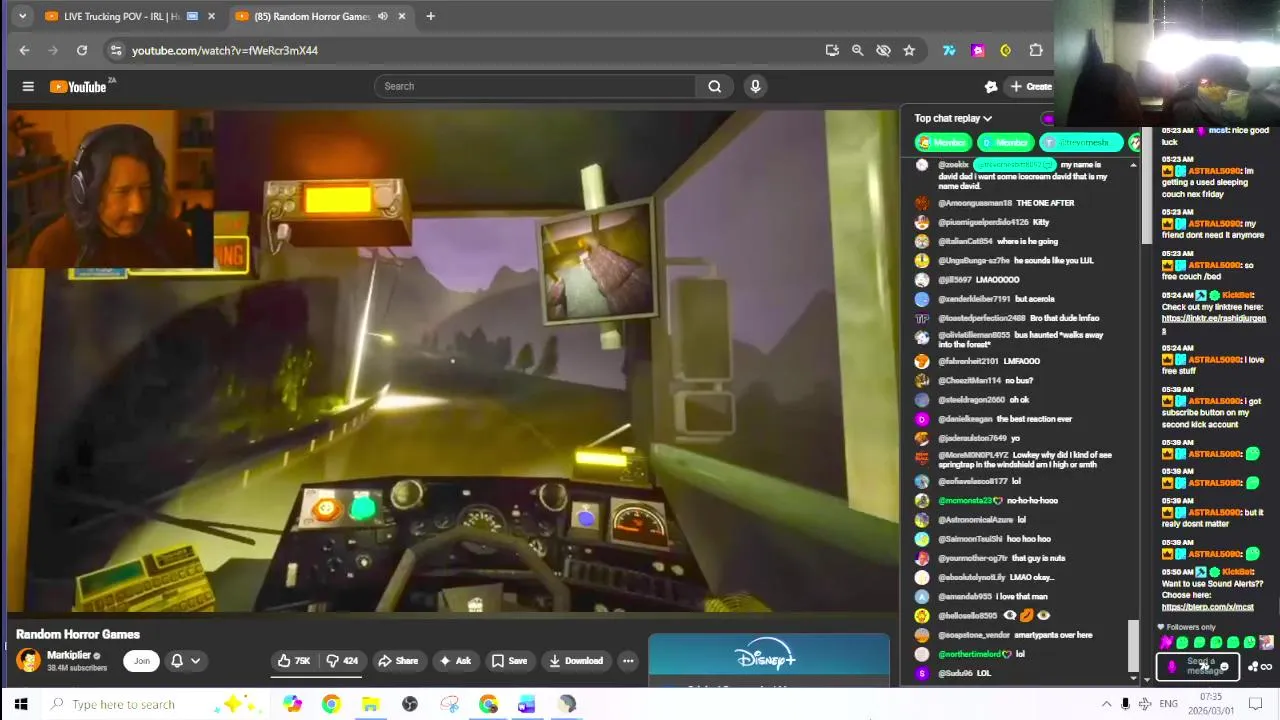Click the video player area
The height and width of the screenshot is (720, 1280).
(x=453, y=360)
